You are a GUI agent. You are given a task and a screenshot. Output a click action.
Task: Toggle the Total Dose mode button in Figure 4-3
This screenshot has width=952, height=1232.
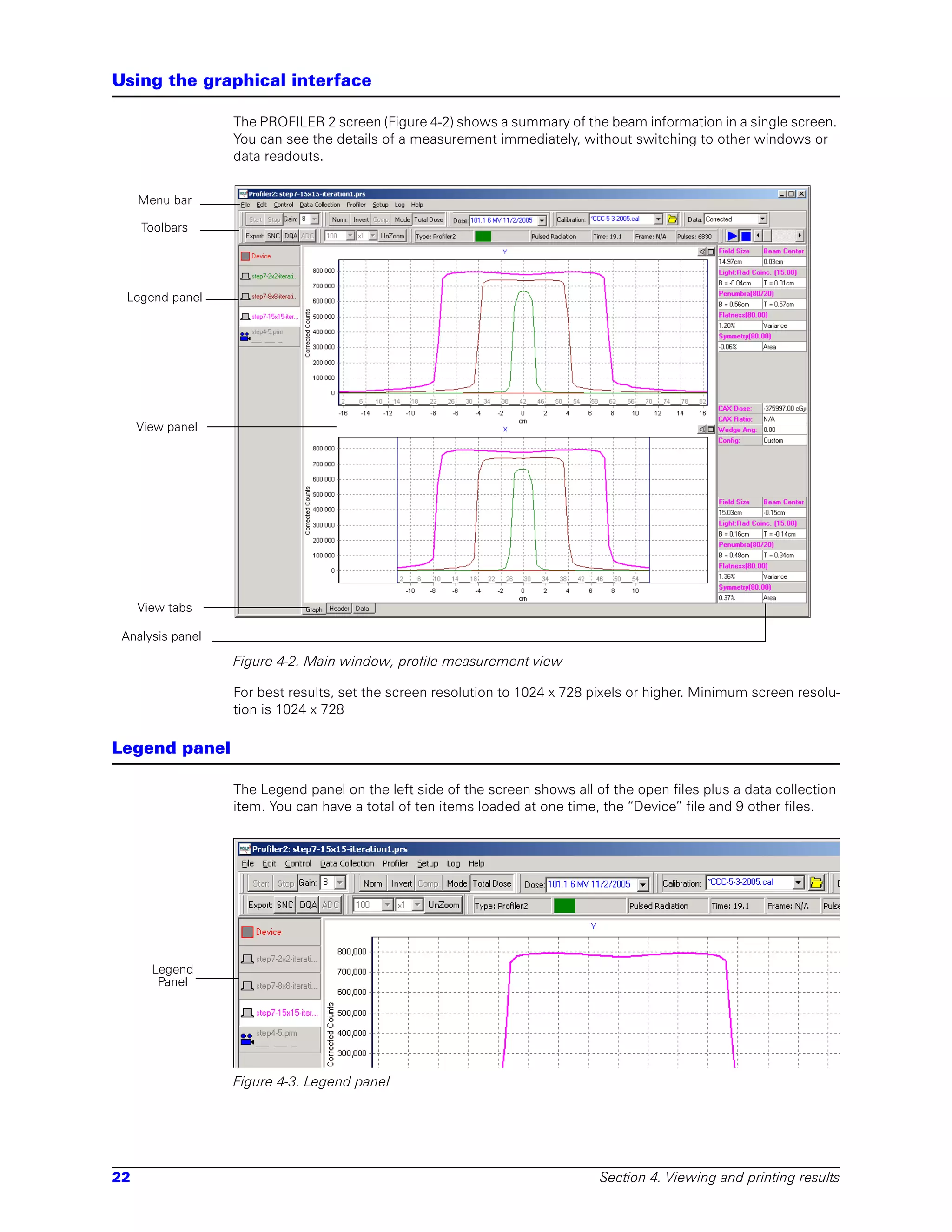tap(492, 883)
